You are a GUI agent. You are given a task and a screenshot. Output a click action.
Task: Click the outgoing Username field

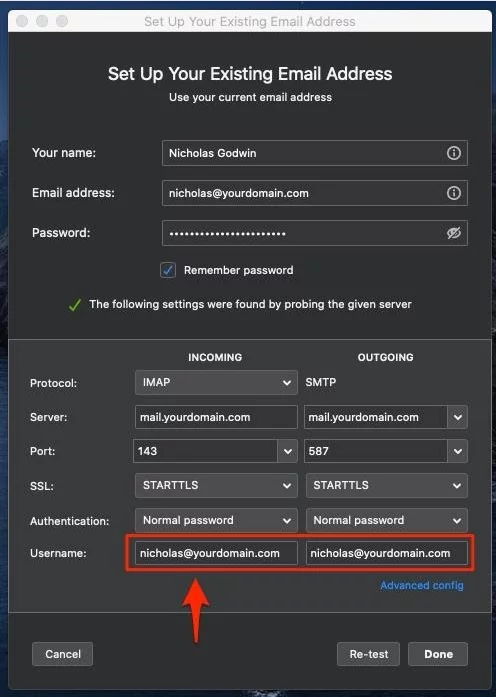387,553
